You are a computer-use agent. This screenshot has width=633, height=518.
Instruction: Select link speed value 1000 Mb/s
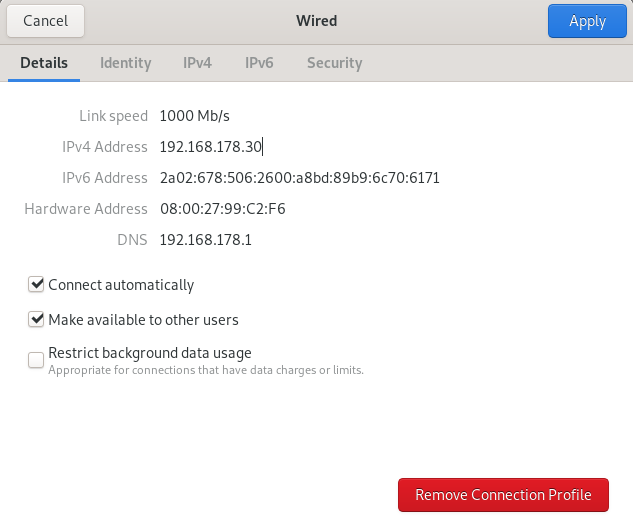tap(195, 116)
